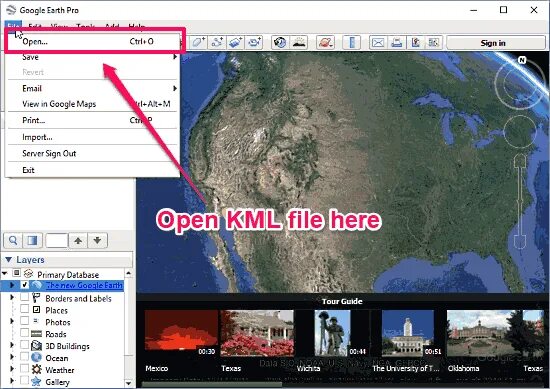550x389 pixels.
Task: Expand The new Google Earth node
Action: click(12, 285)
